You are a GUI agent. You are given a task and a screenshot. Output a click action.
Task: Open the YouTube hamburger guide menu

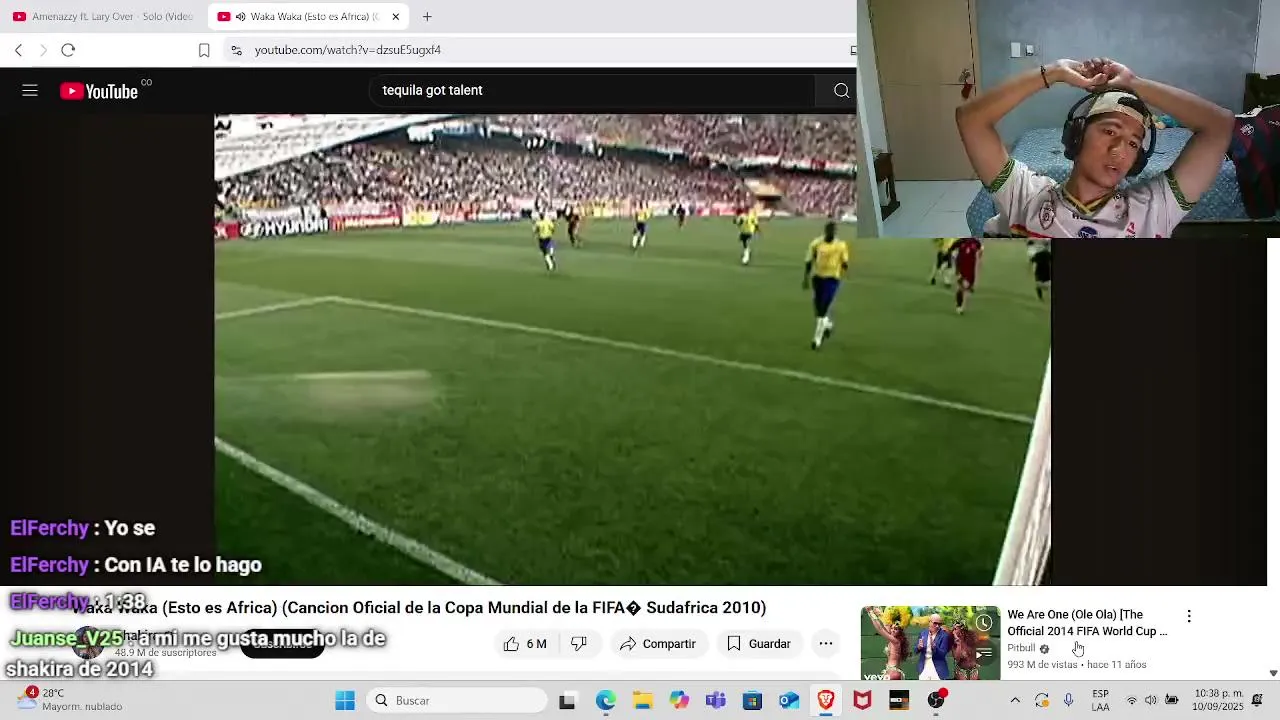30,91
